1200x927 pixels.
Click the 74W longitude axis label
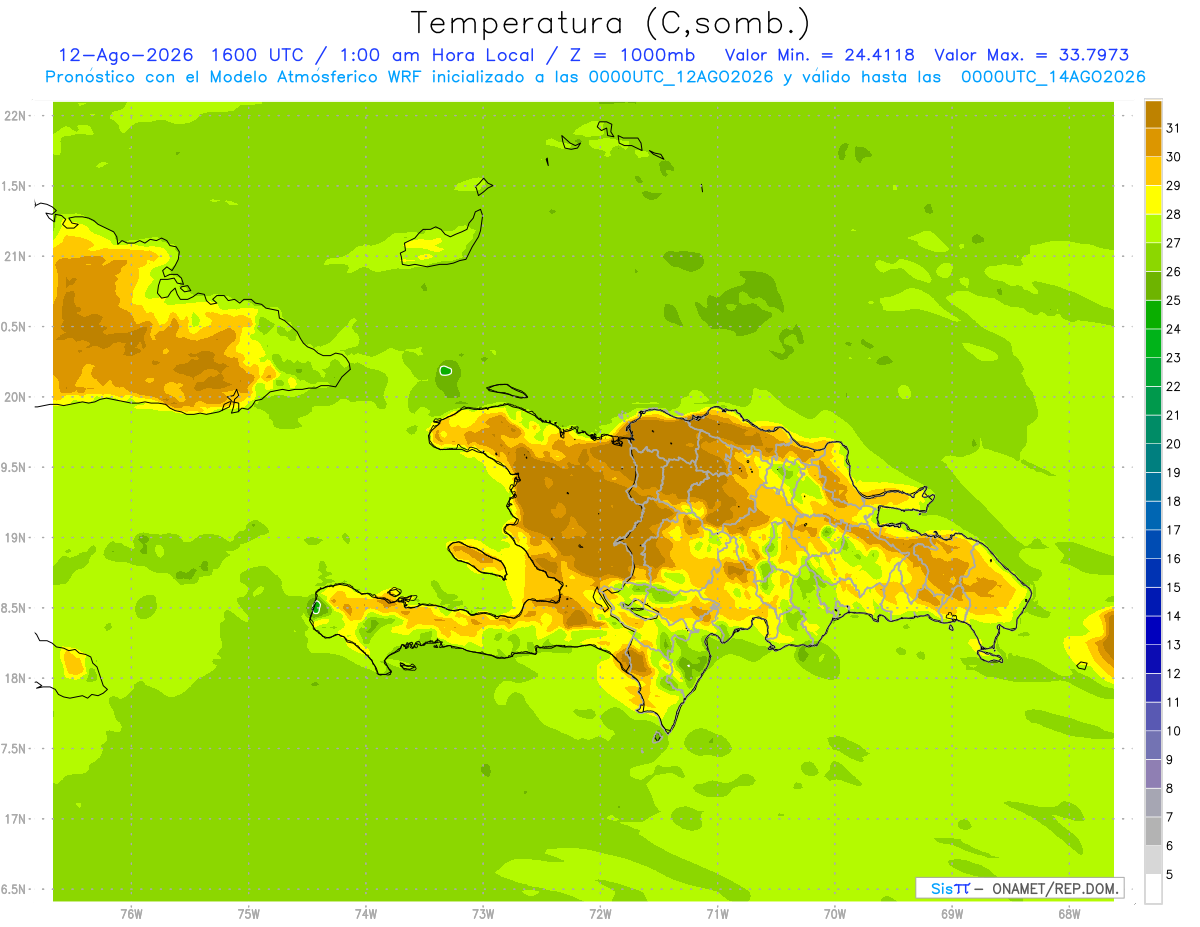pos(366,914)
